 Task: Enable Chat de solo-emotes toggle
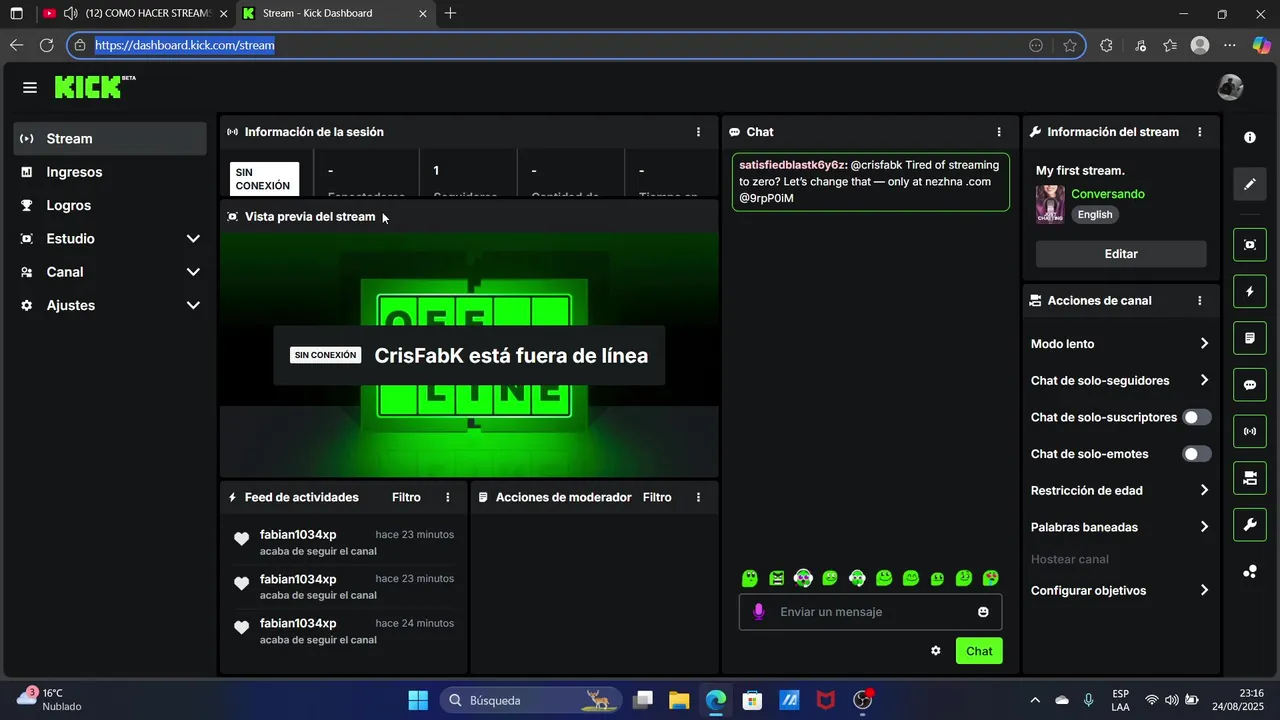(1197, 454)
